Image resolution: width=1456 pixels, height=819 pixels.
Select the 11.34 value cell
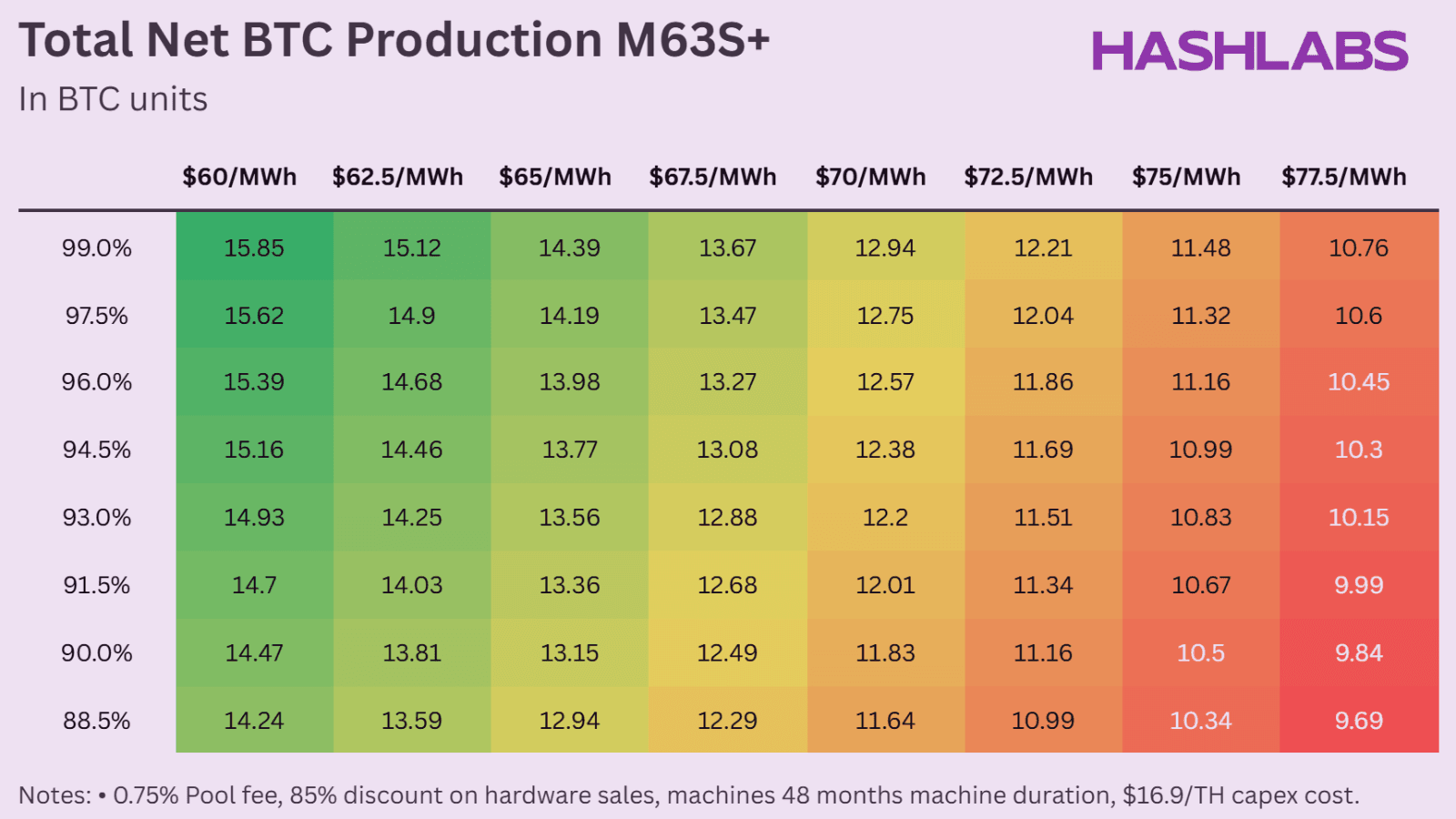(1043, 585)
